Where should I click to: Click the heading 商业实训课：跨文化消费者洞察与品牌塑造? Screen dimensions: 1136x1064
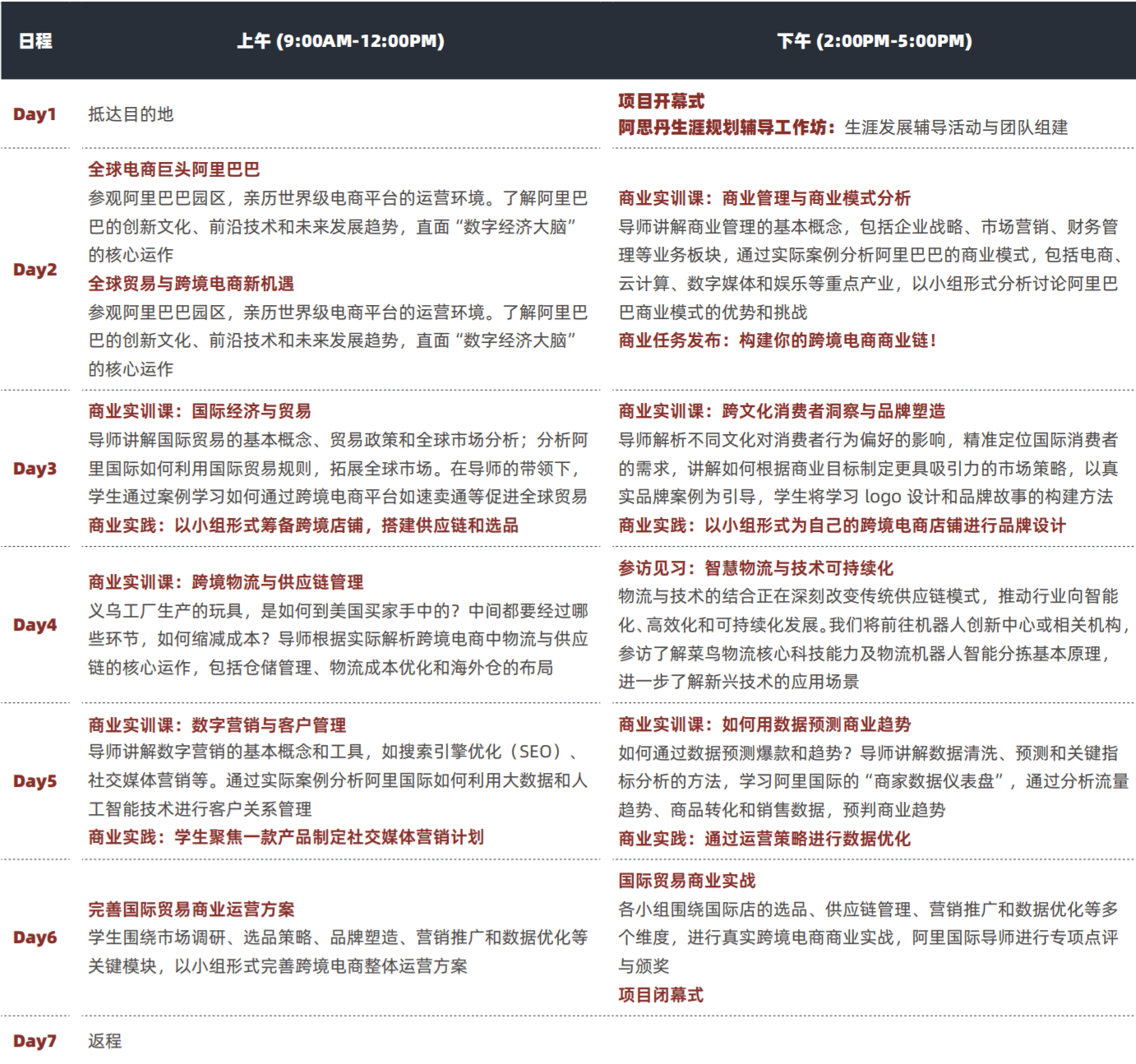pos(782,411)
